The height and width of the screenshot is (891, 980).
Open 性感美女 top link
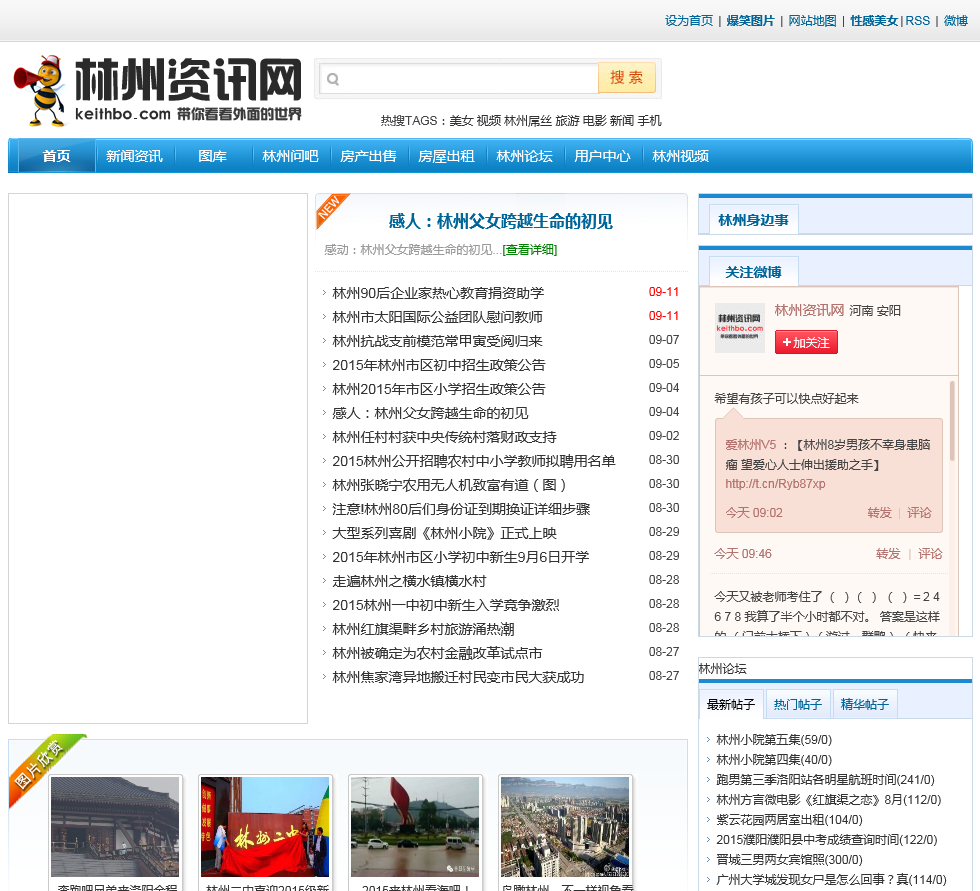[874, 21]
